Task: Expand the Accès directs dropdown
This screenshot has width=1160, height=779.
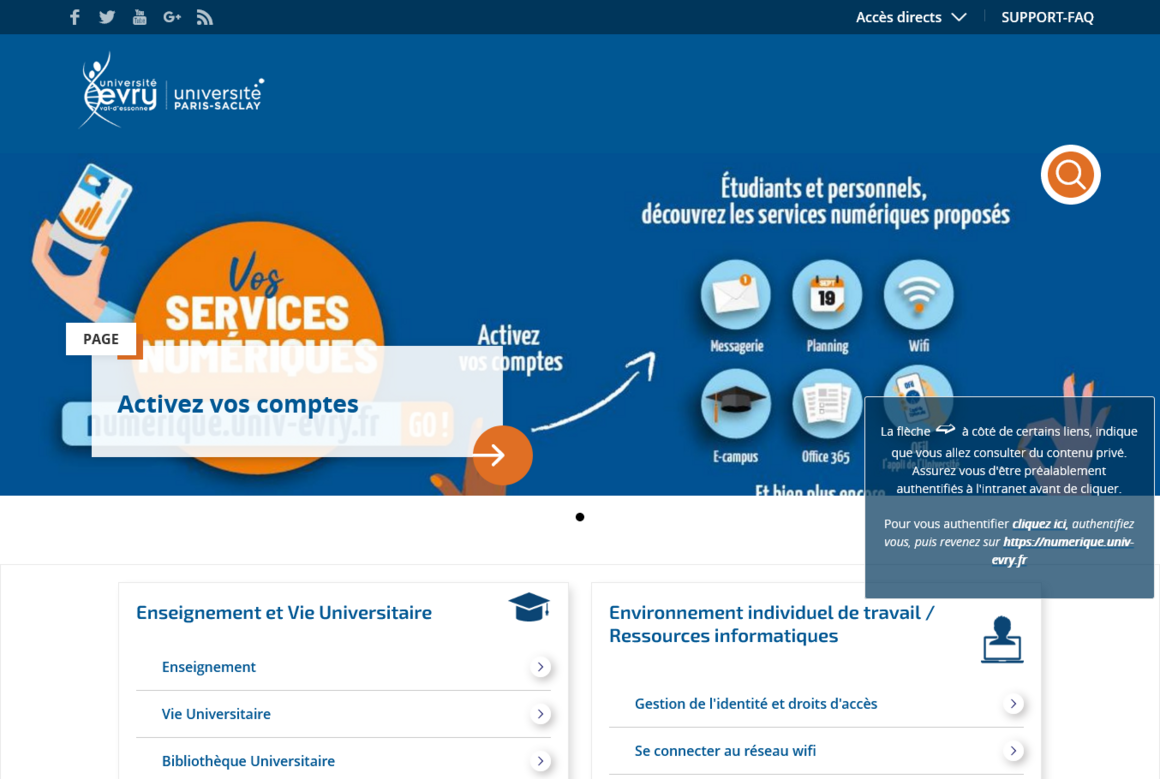Action: coord(910,16)
